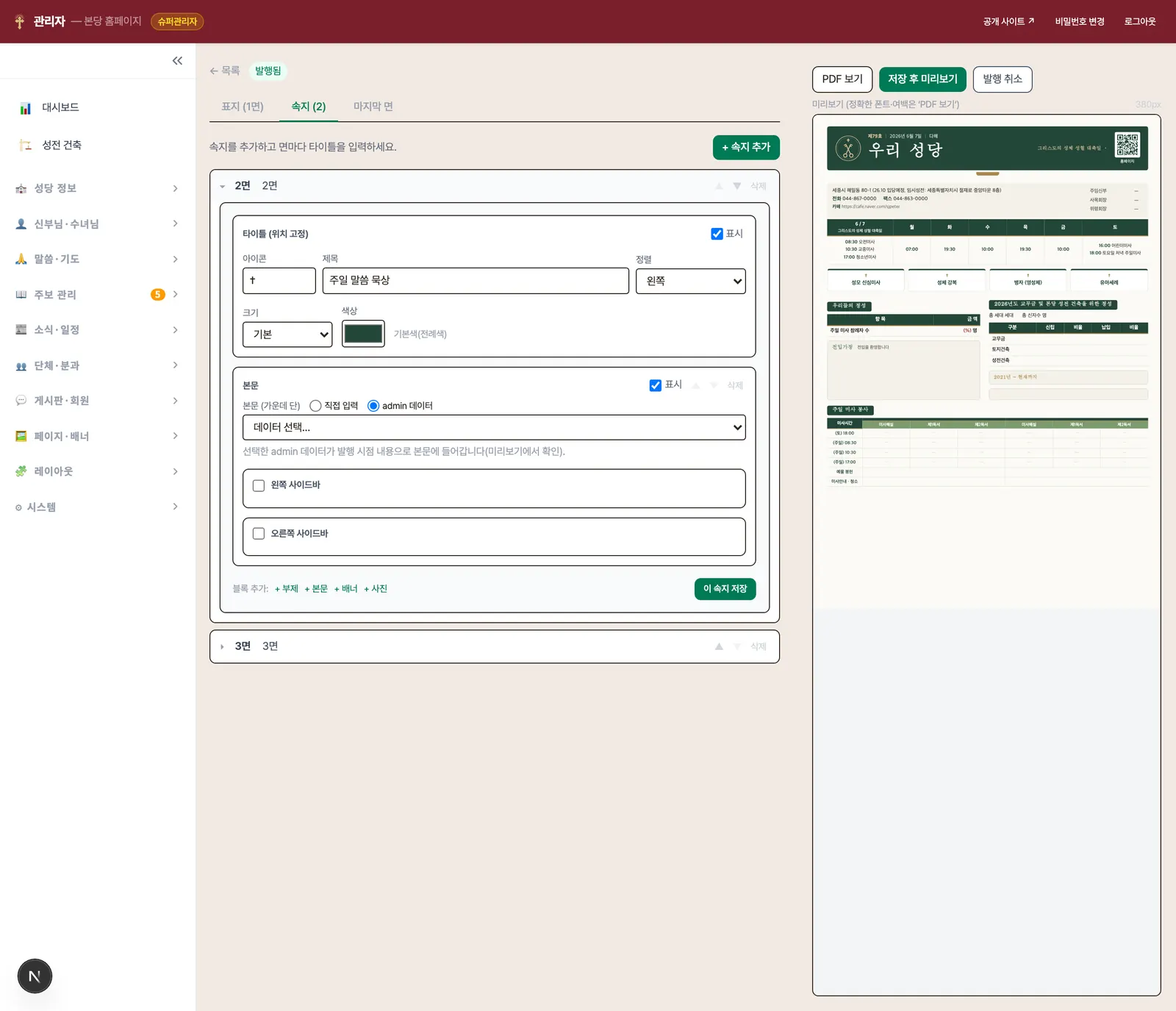Switch to 마지막 면 tab
Screen dimensions: 1176x1011
373,107
